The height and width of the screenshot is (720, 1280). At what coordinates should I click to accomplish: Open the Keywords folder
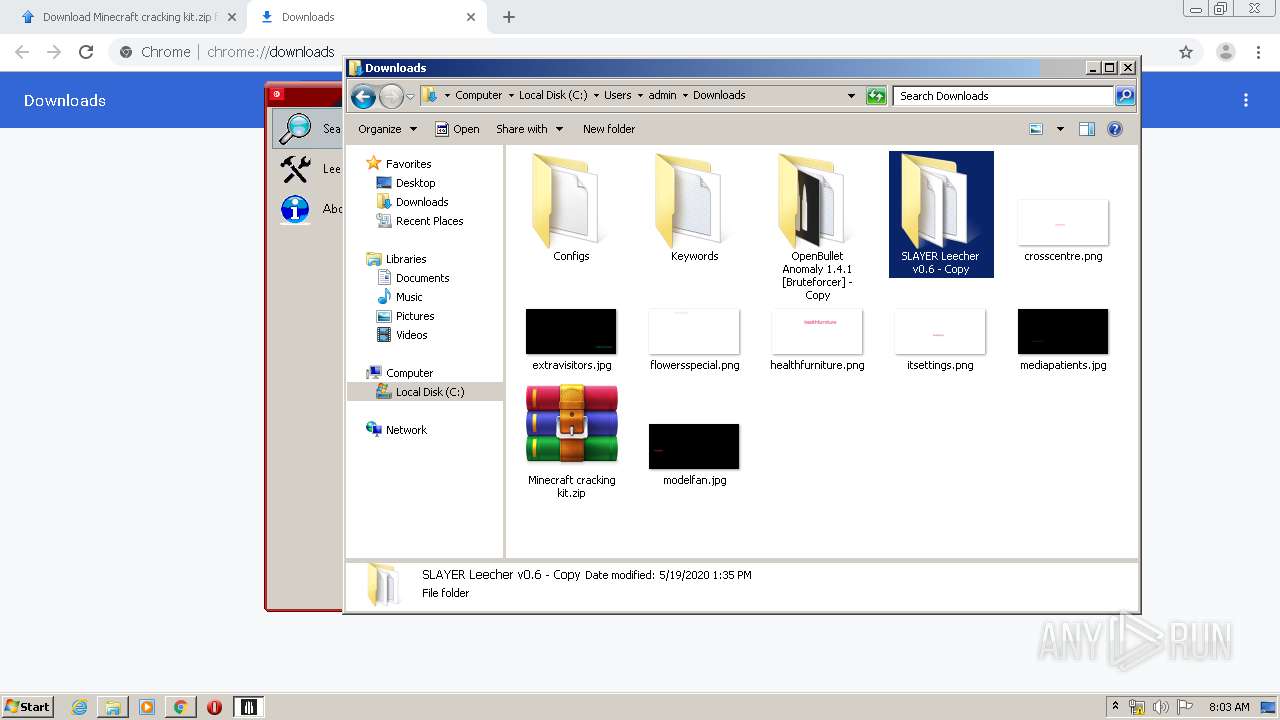tap(694, 208)
